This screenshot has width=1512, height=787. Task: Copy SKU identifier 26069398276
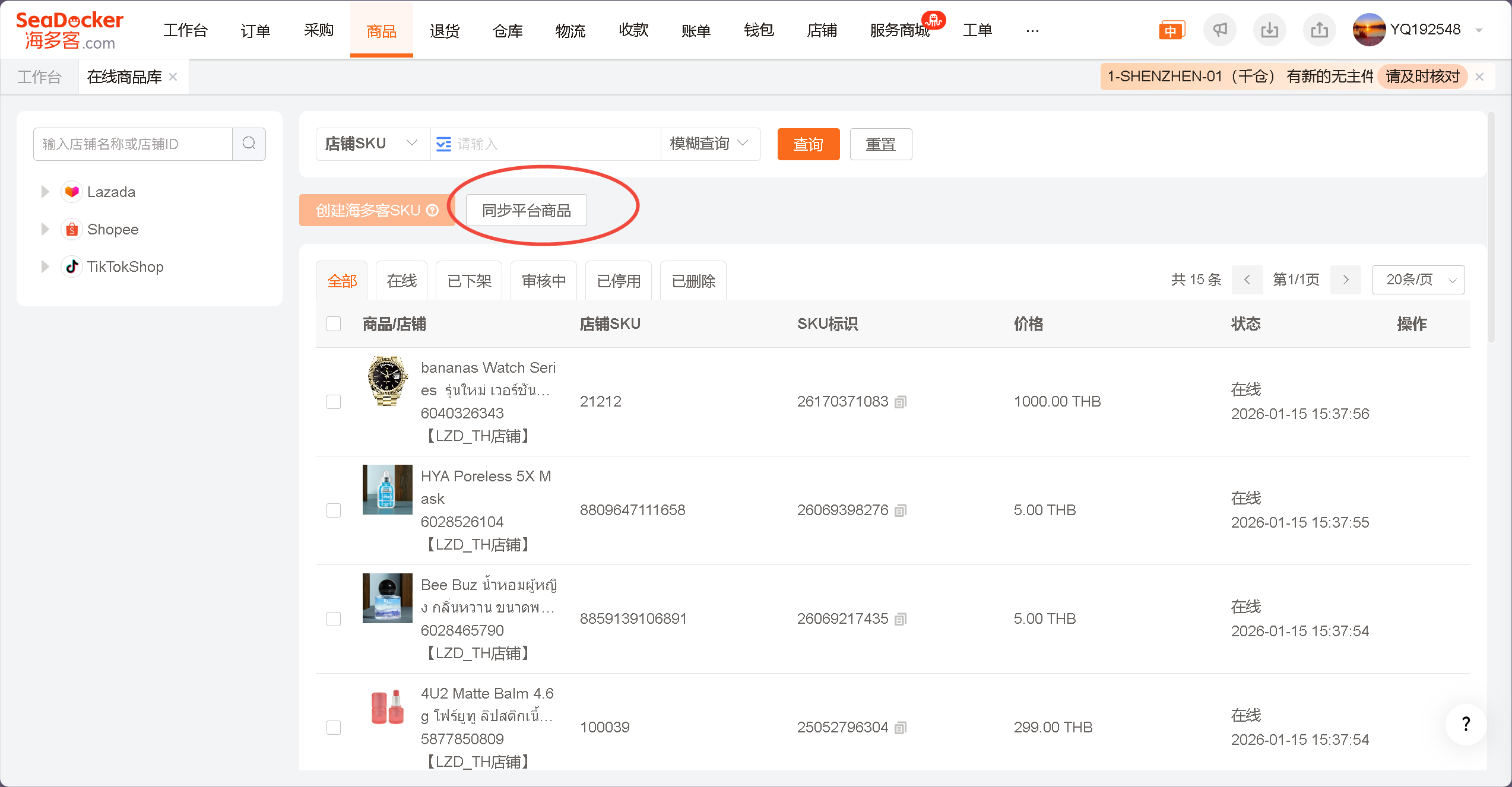click(901, 510)
